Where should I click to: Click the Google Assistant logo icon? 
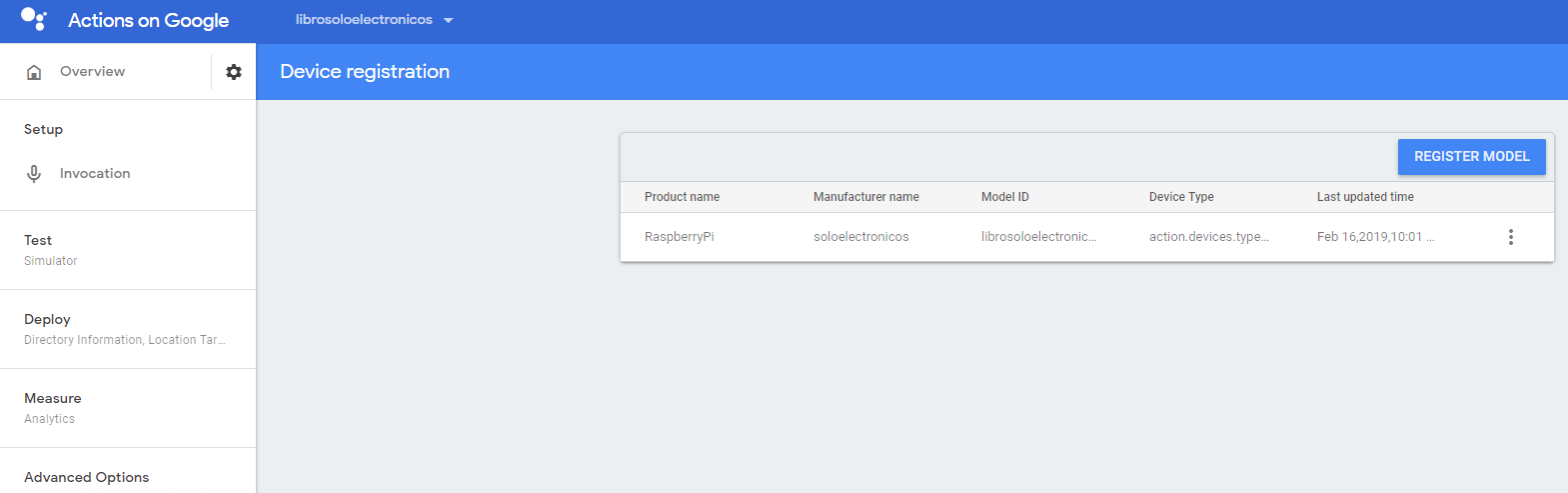[x=33, y=20]
